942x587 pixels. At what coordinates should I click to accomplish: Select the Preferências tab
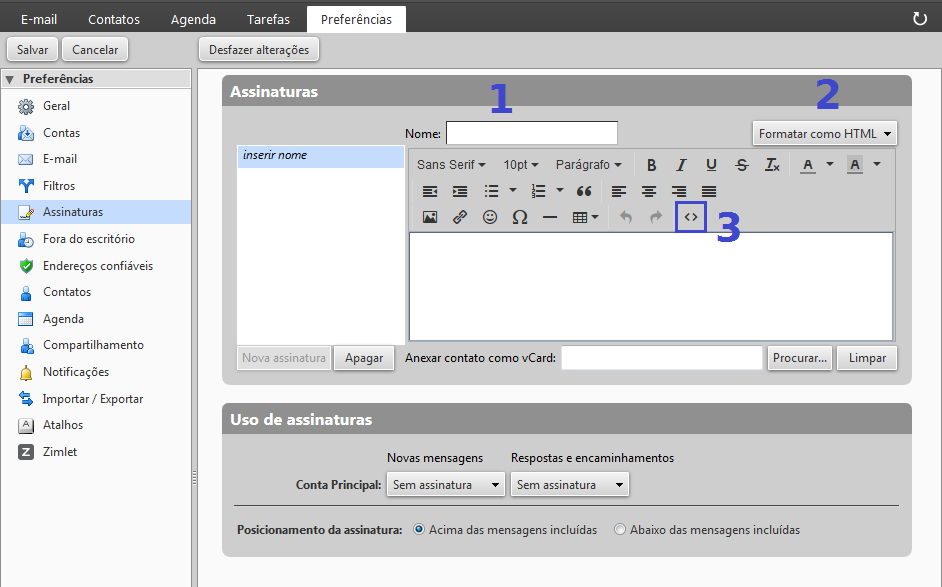[x=356, y=19]
